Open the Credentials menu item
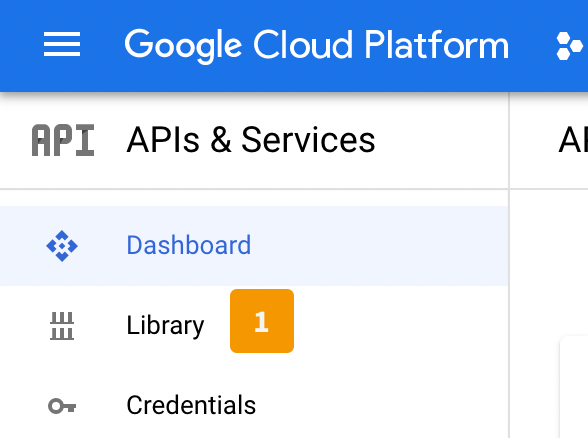 [x=191, y=405]
